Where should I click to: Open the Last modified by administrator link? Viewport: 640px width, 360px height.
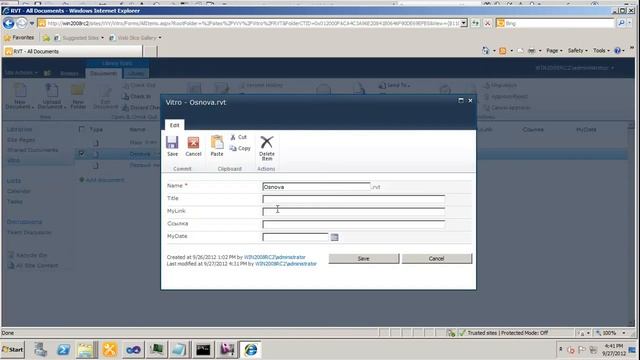(285, 264)
